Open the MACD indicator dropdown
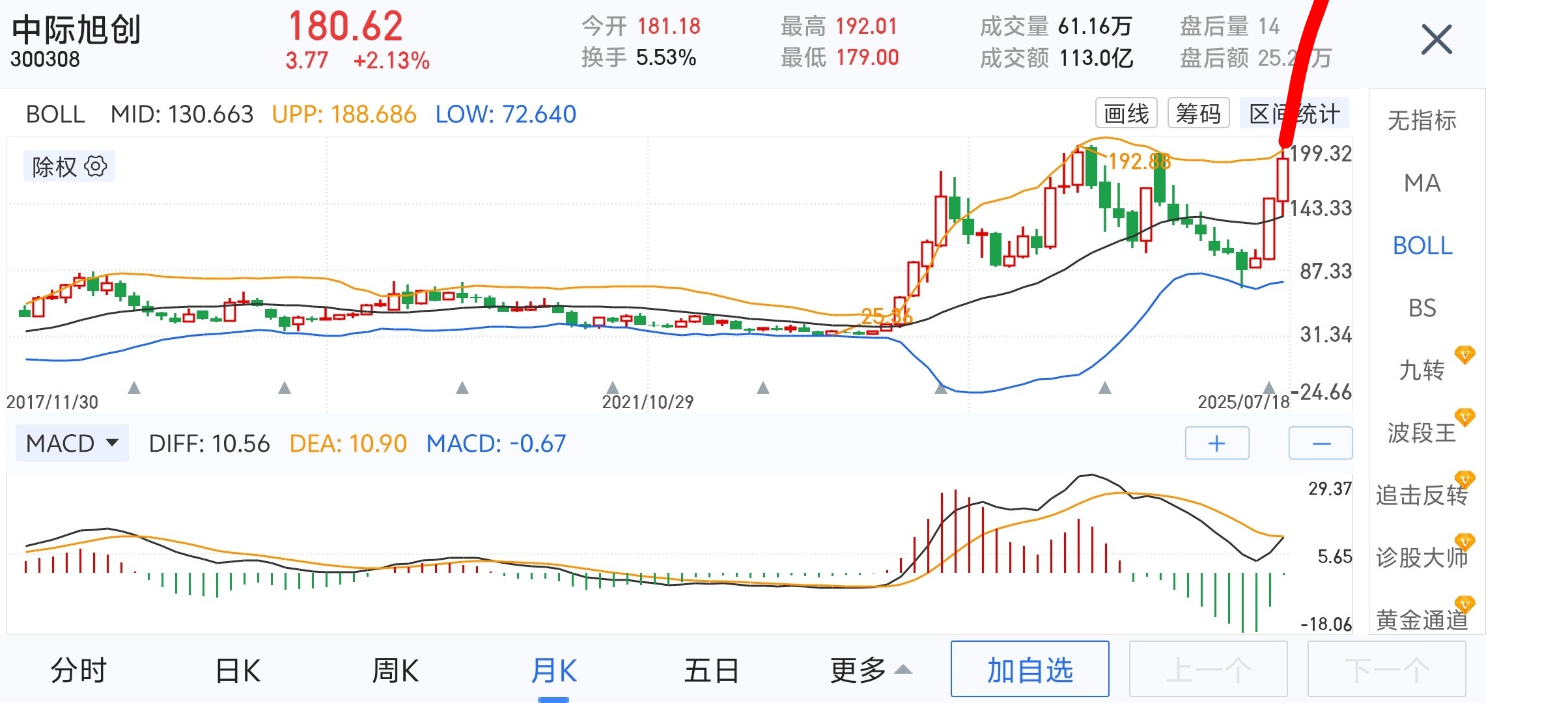This screenshot has width=1568, height=703. point(72,443)
